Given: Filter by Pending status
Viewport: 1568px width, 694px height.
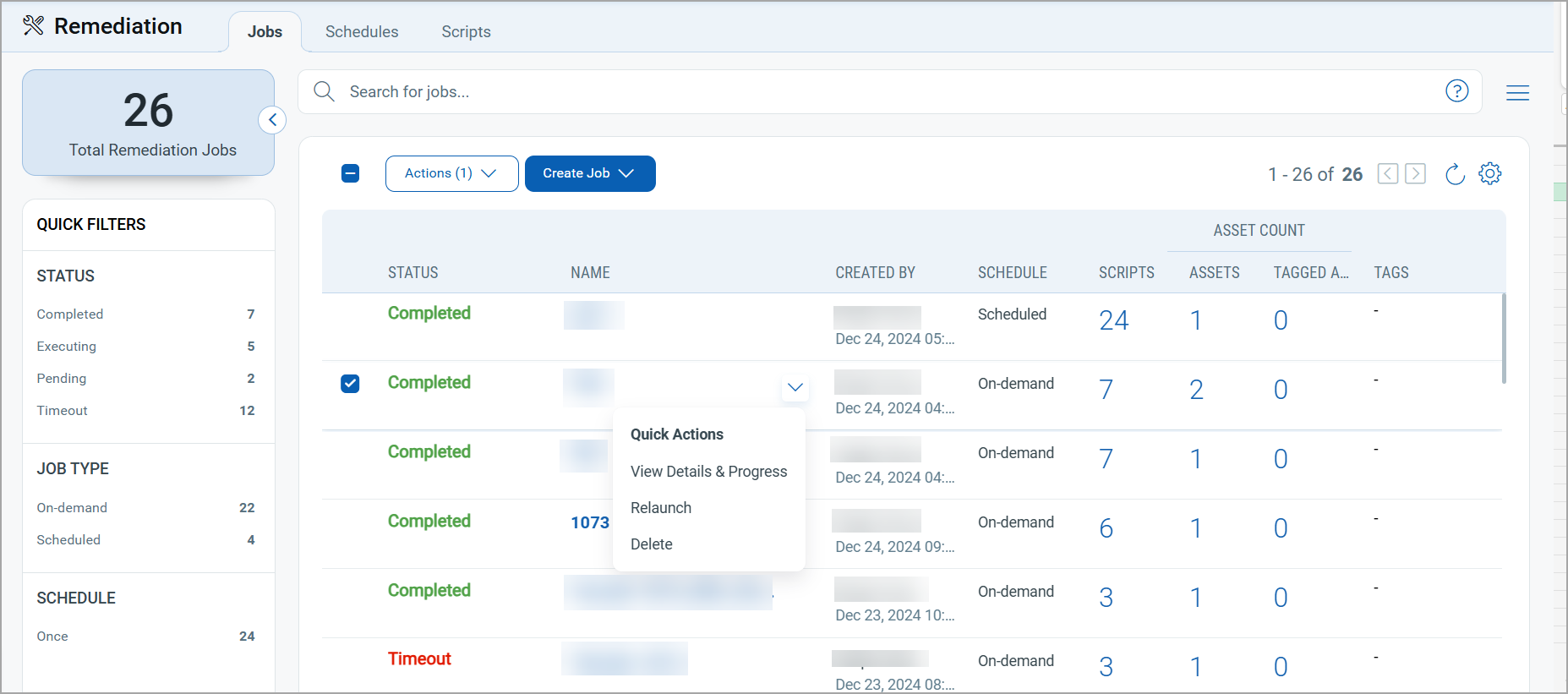Looking at the screenshot, I should tap(145, 379).
